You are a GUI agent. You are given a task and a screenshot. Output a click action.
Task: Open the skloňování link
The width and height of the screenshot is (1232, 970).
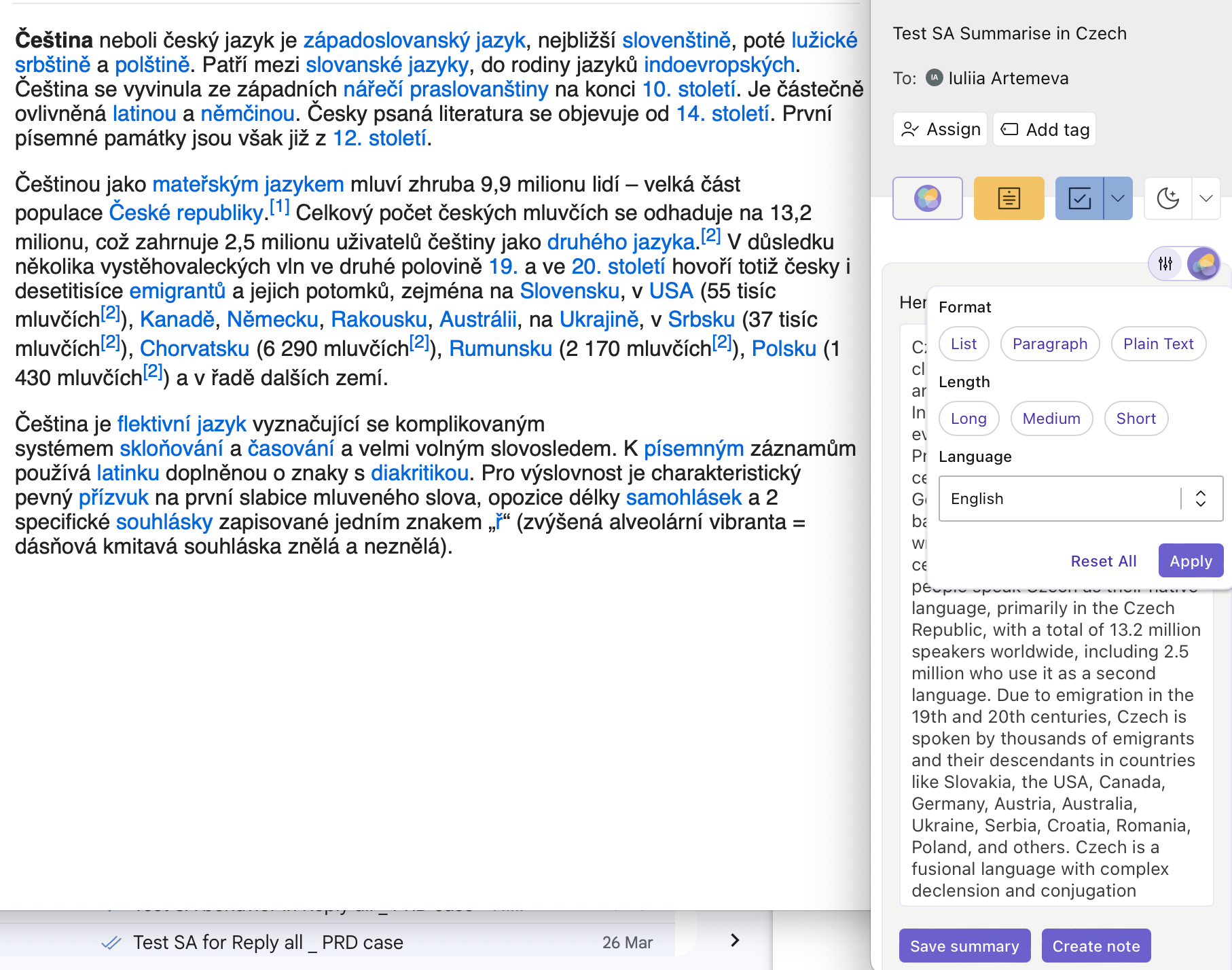(x=171, y=448)
